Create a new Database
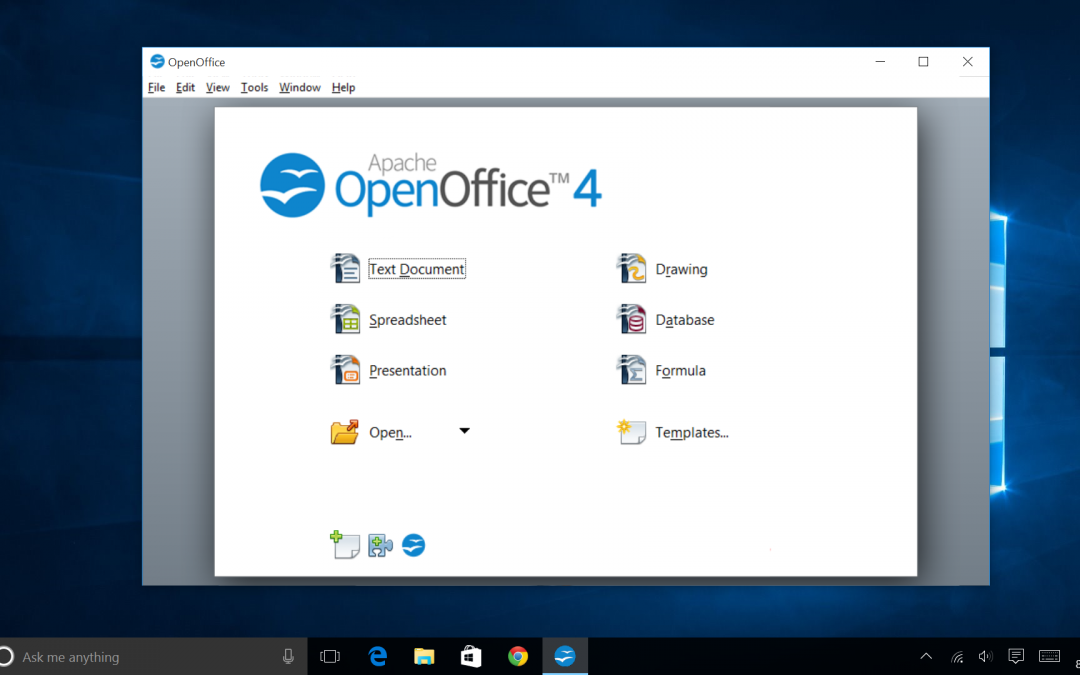Image resolution: width=1080 pixels, height=675 pixels. click(685, 320)
